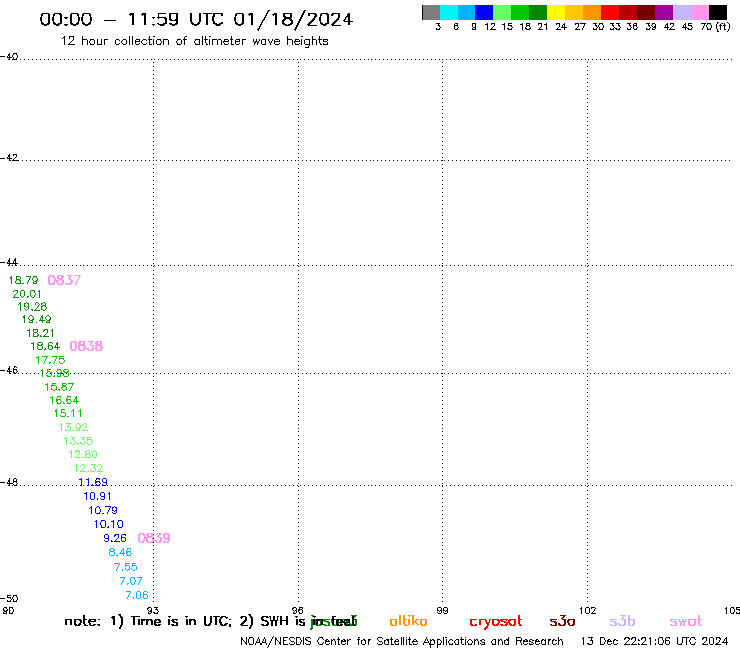Click the yellow 24 ft legend swatch
The width and height of the screenshot is (740, 650).
pos(556,12)
